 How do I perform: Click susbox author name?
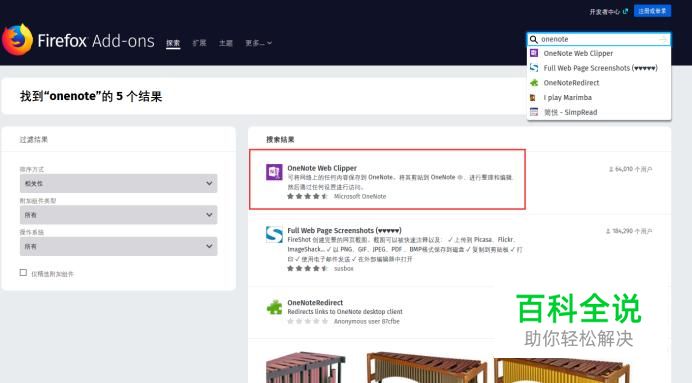[x=344, y=268]
